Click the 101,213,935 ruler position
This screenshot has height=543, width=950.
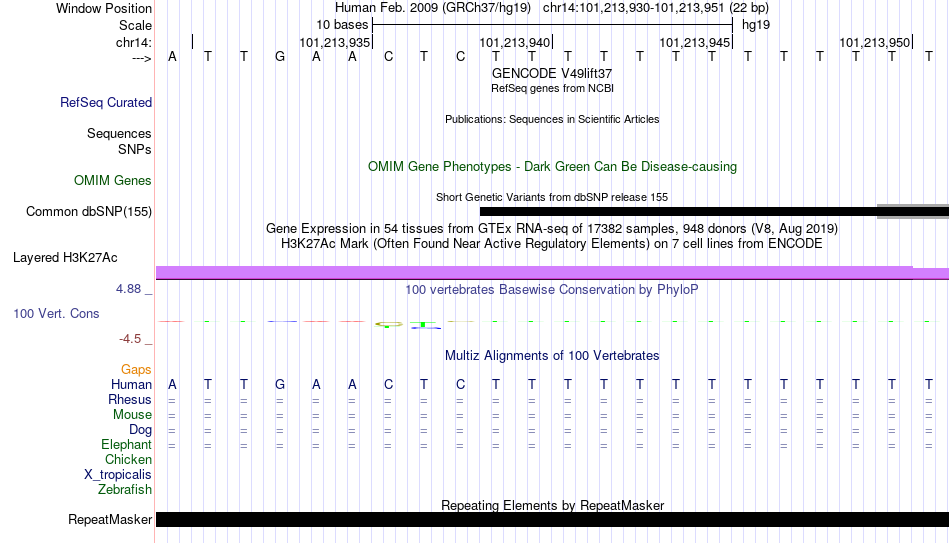point(334,42)
